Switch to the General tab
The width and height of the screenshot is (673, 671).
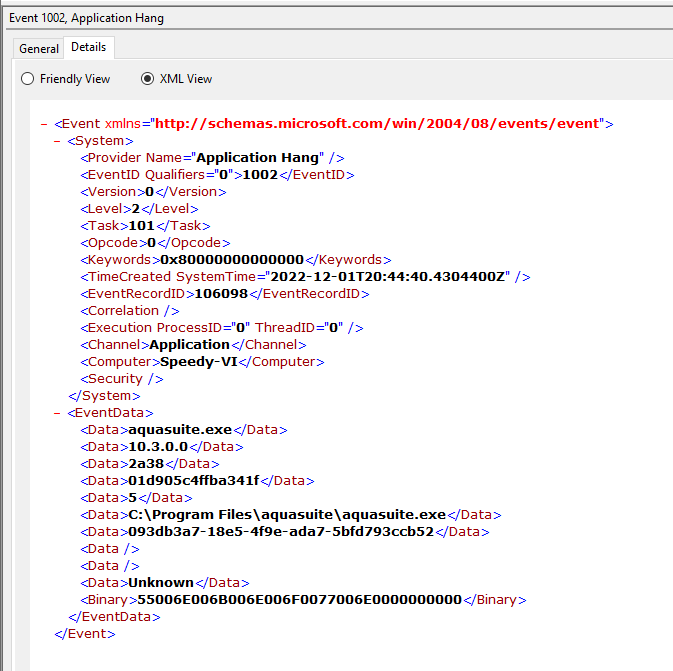[x=39, y=49]
